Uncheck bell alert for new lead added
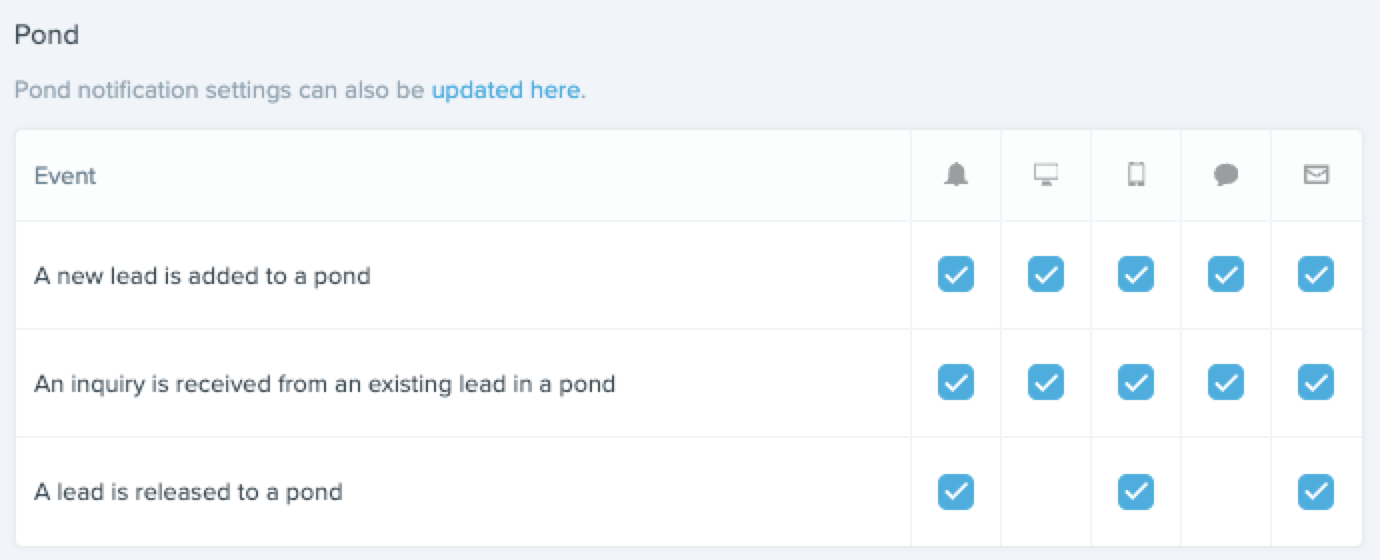The height and width of the screenshot is (560, 1380). [x=956, y=274]
